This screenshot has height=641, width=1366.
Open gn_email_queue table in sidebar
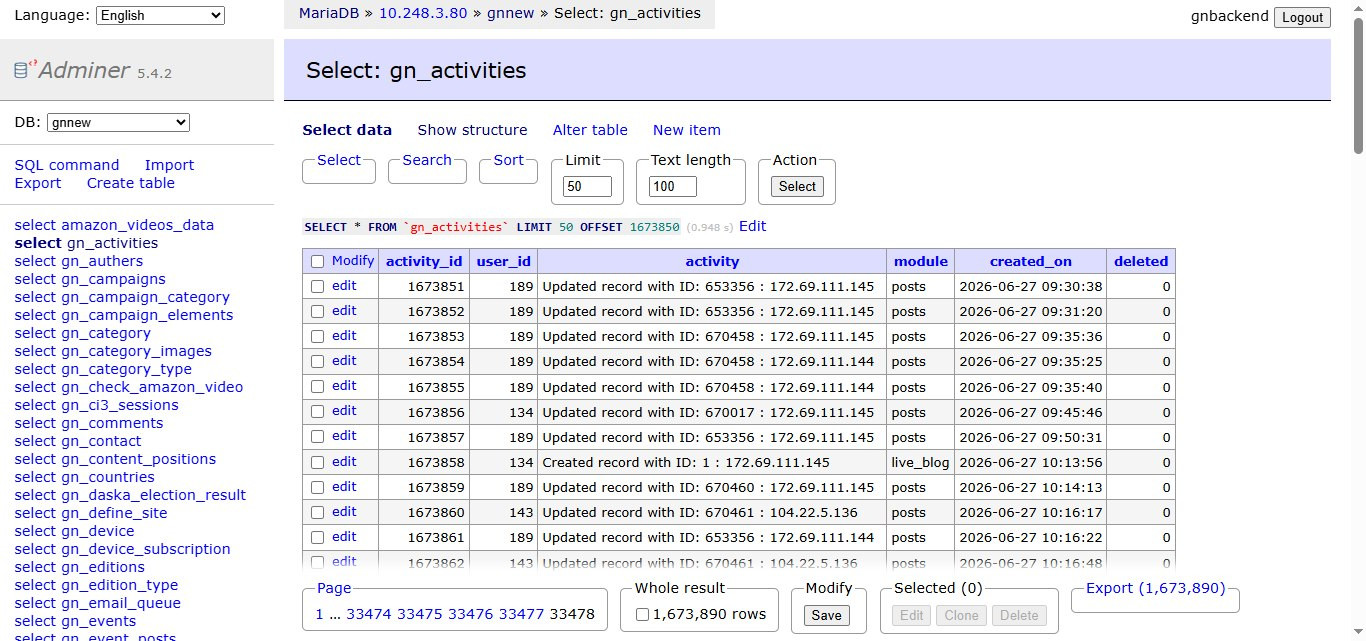(121, 603)
